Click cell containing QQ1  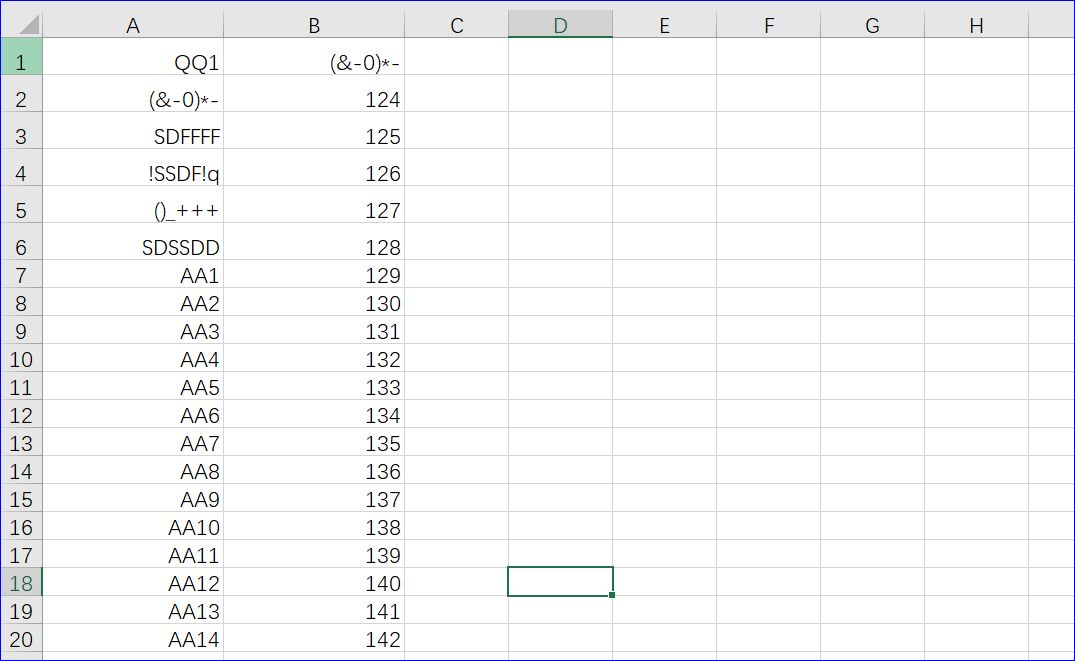(133, 56)
